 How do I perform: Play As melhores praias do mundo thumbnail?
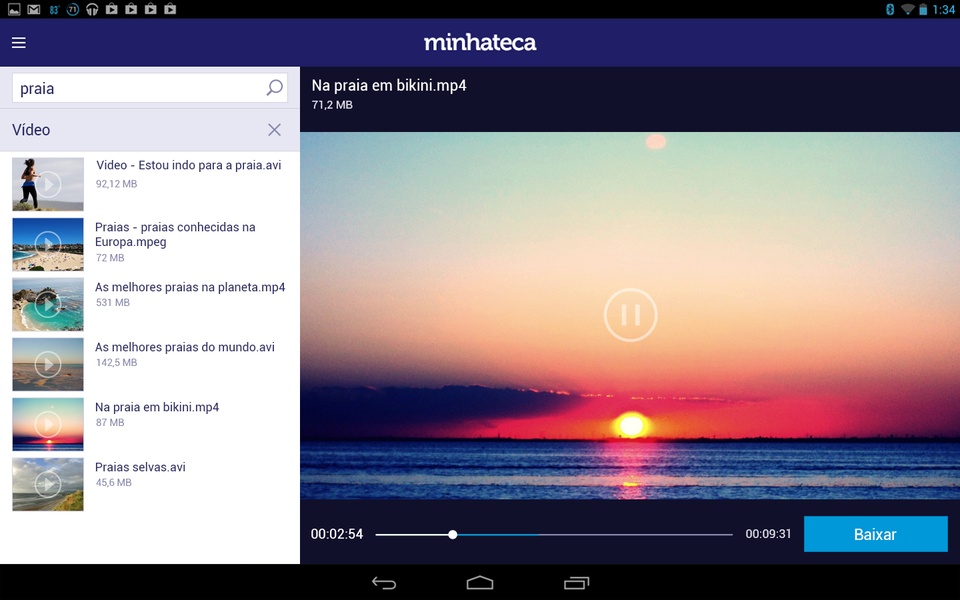click(48, 364)
